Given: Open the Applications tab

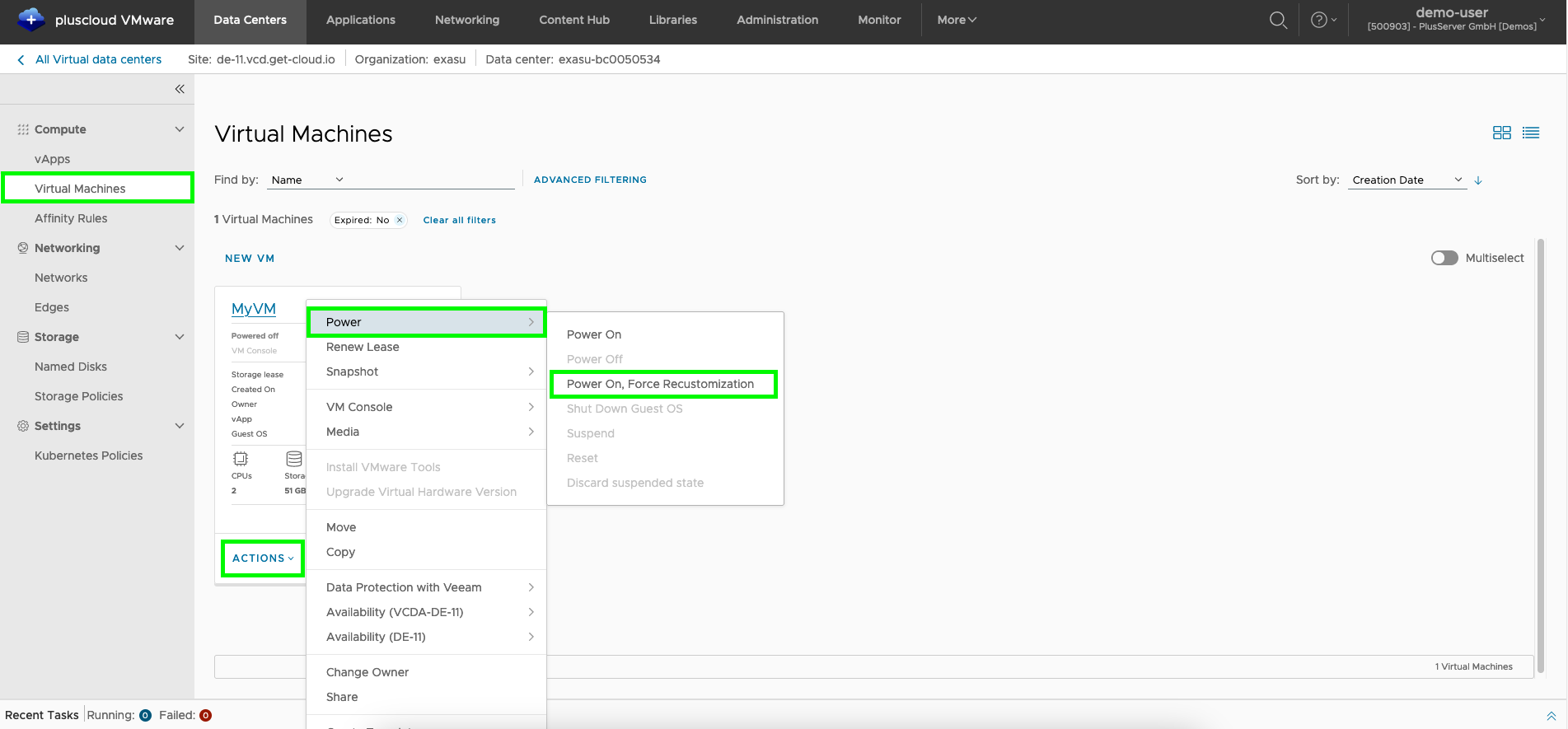Looking at the screenshot, I should [x=361, y=20].
